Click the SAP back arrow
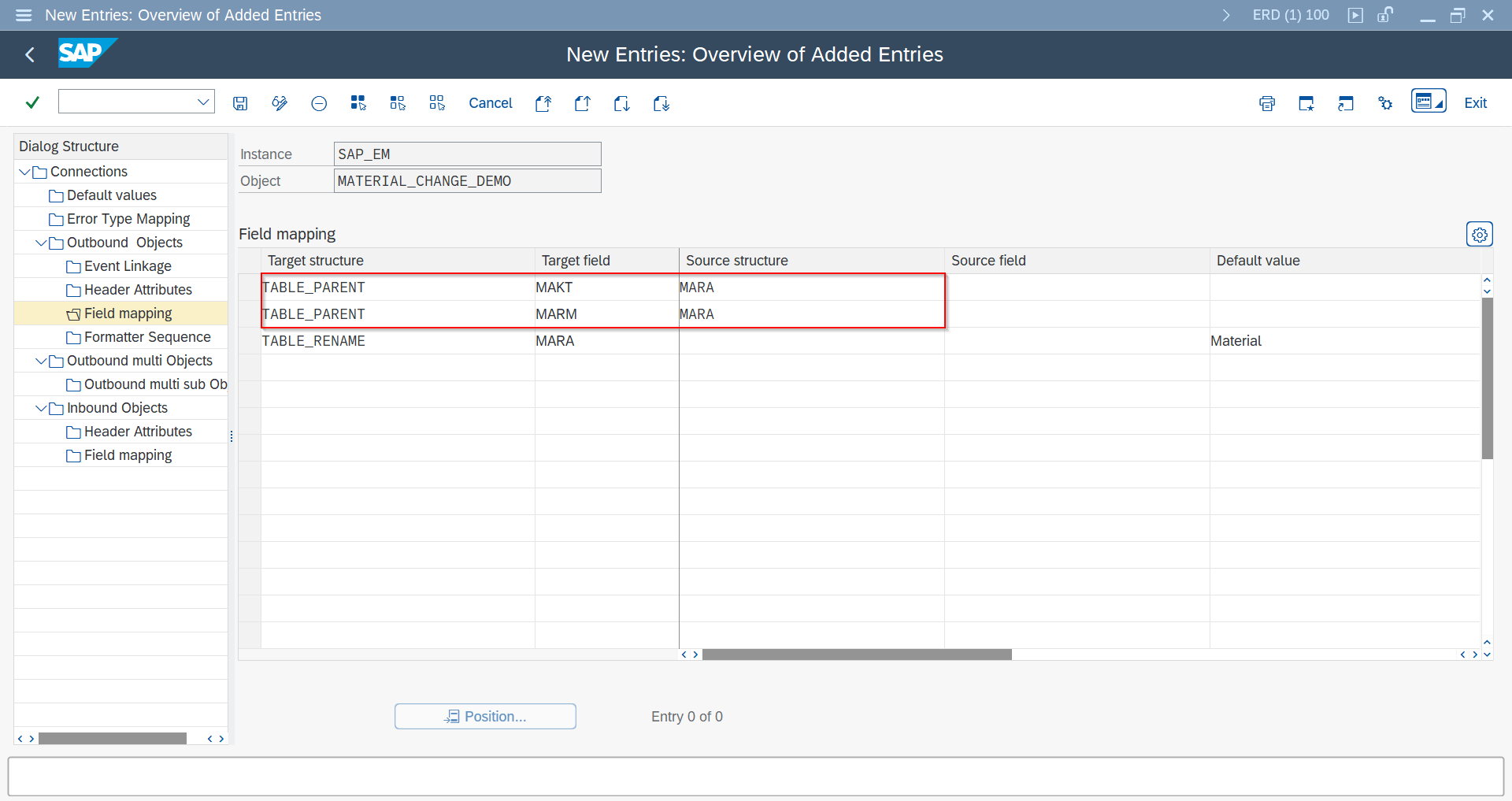Screen dimensions: 1512x801 [30, 54]
